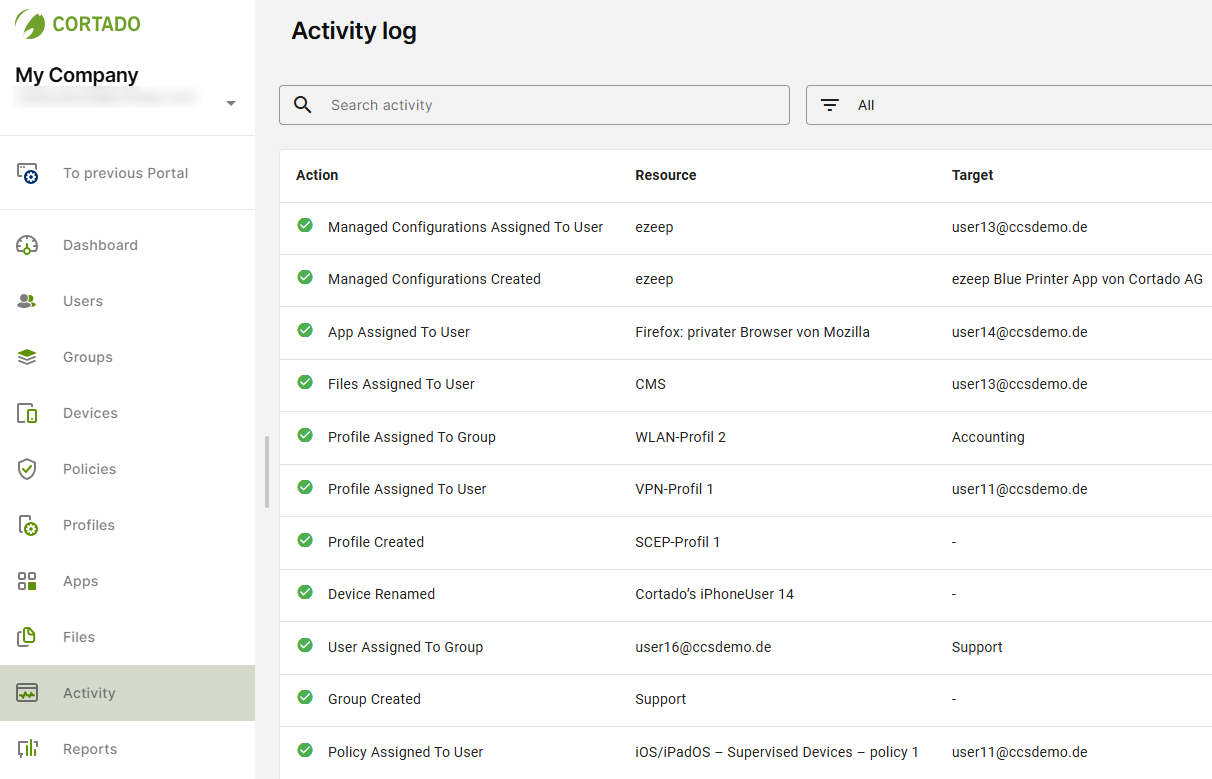Click the Activity monitor icon
This screenshot has width=1212, height=779.
pyautogui.click(x=27, y=693)
